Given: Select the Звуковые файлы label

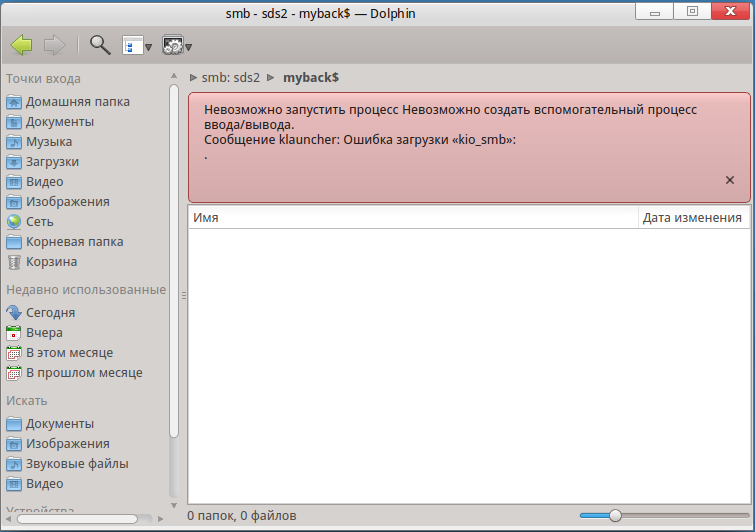Looking at the screenshot, I should [x=77, y=464].
